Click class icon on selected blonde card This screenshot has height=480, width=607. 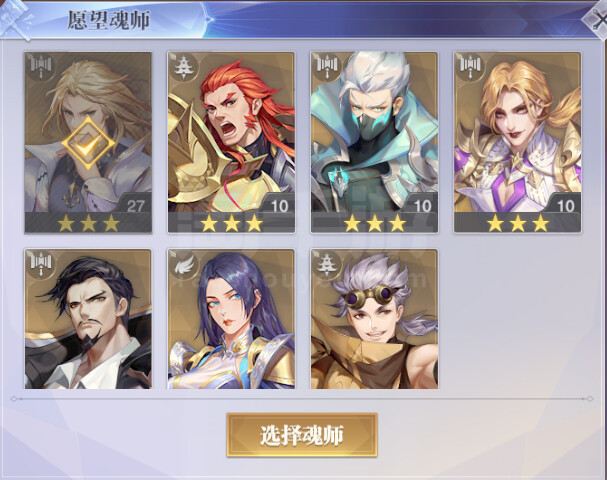point(40,65)
